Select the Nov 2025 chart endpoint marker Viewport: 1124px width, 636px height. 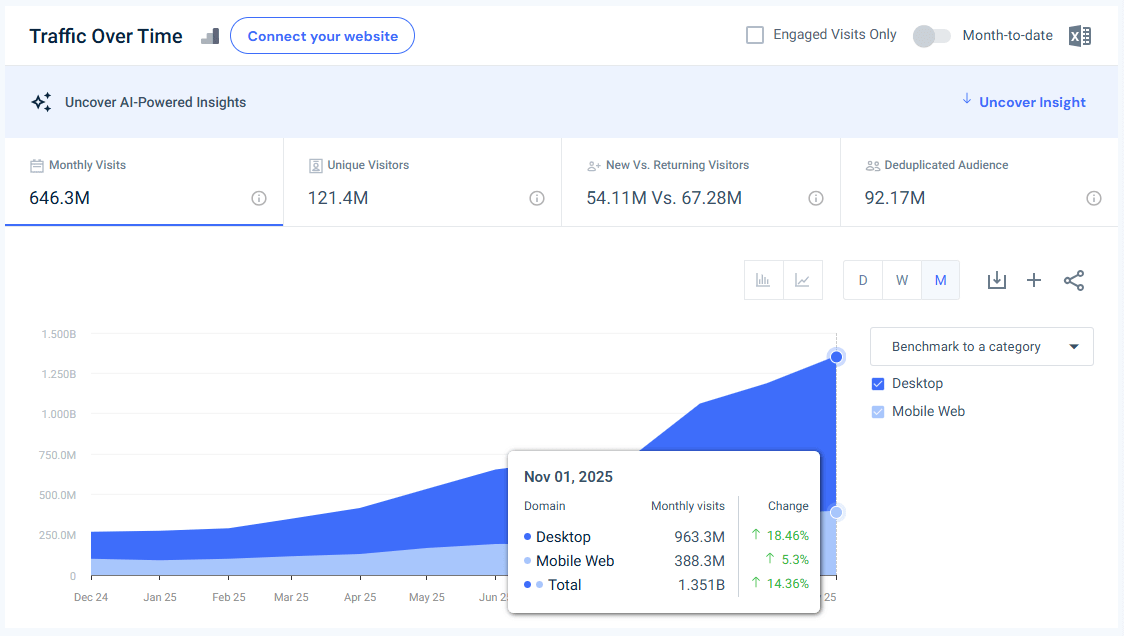[x=836, y=356]
